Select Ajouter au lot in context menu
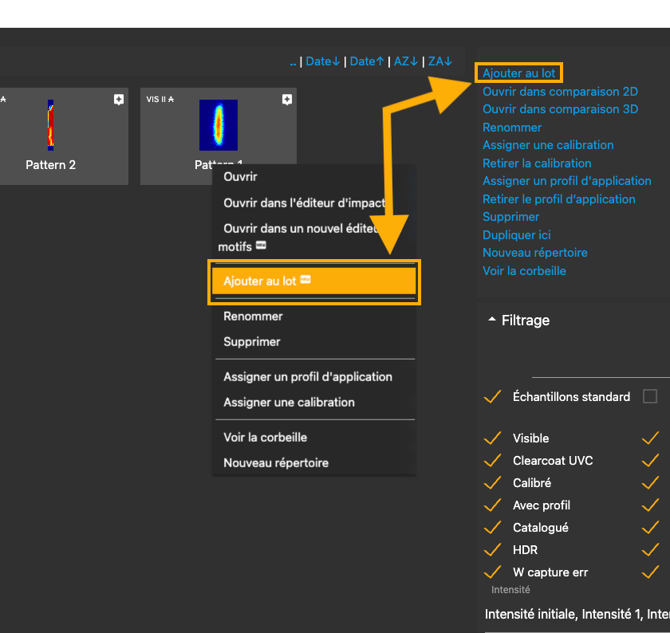The height and width of the screenshot is (633, 670). (x=260, y=281)
